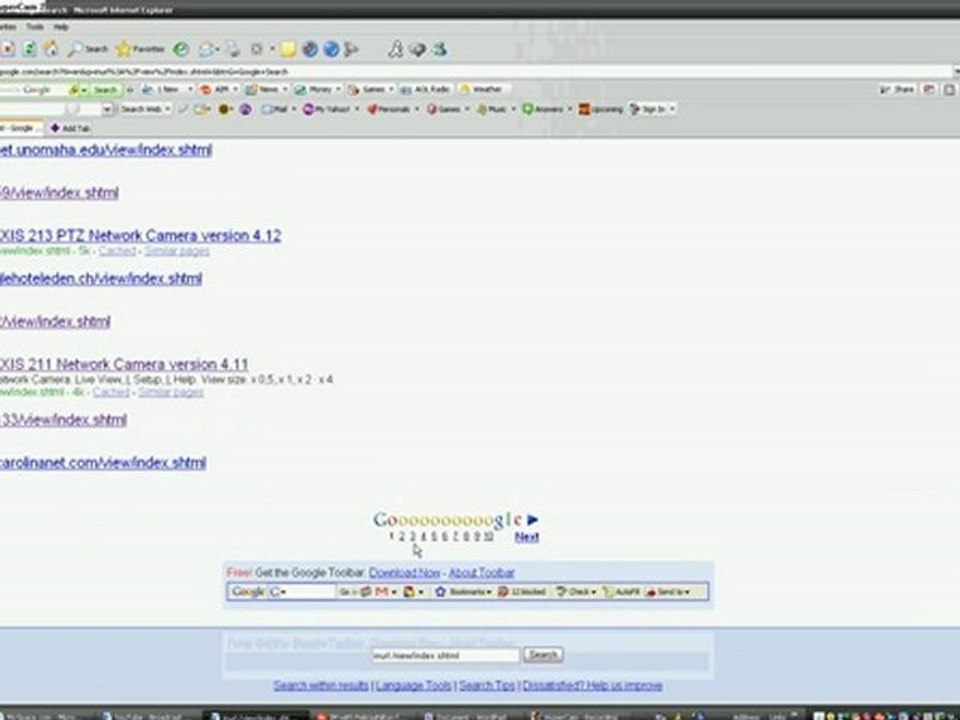This screenshot has width=960, height=720.
Task: Open the Help menu
Action: 61,27
